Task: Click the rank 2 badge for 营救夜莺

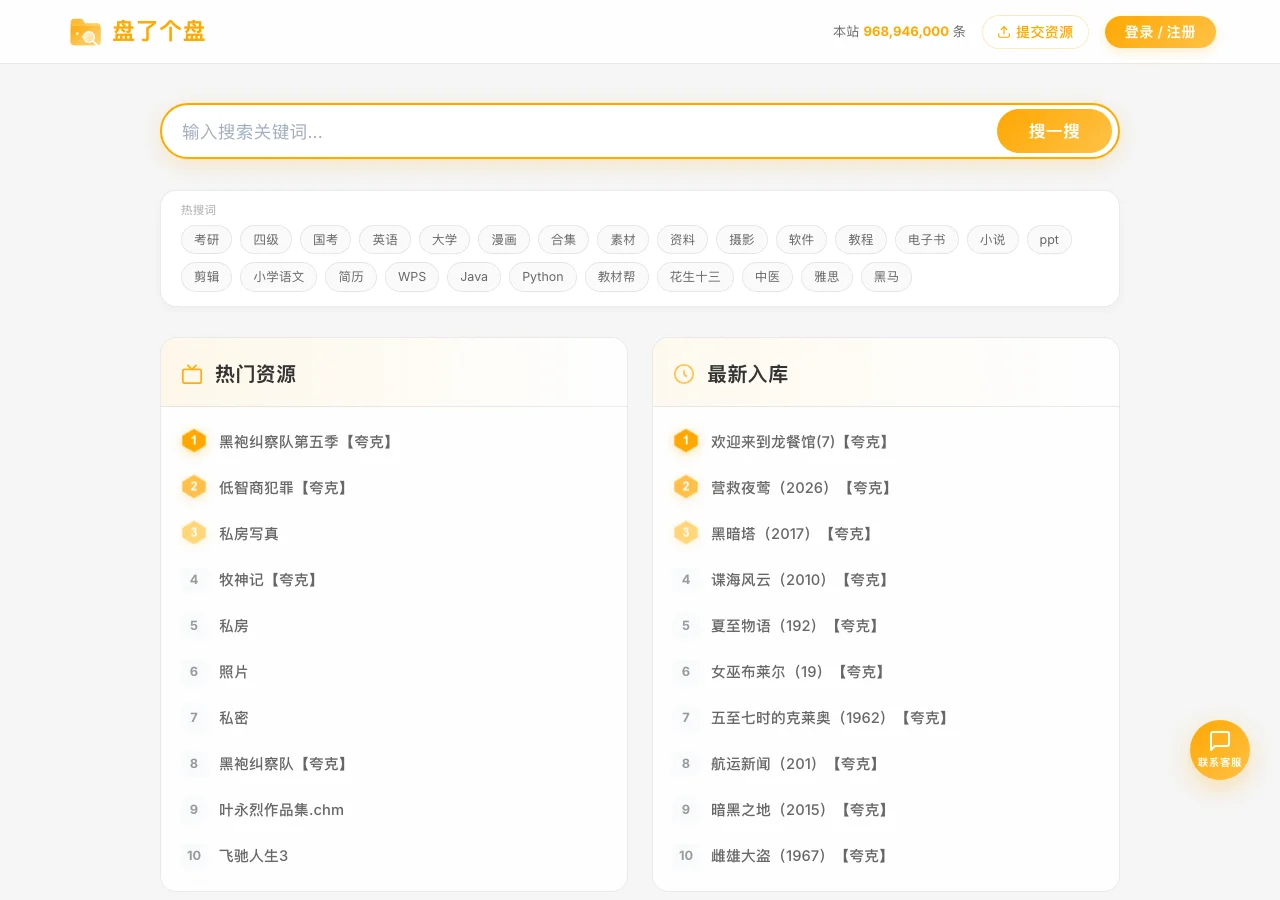Action: (686, 487)
